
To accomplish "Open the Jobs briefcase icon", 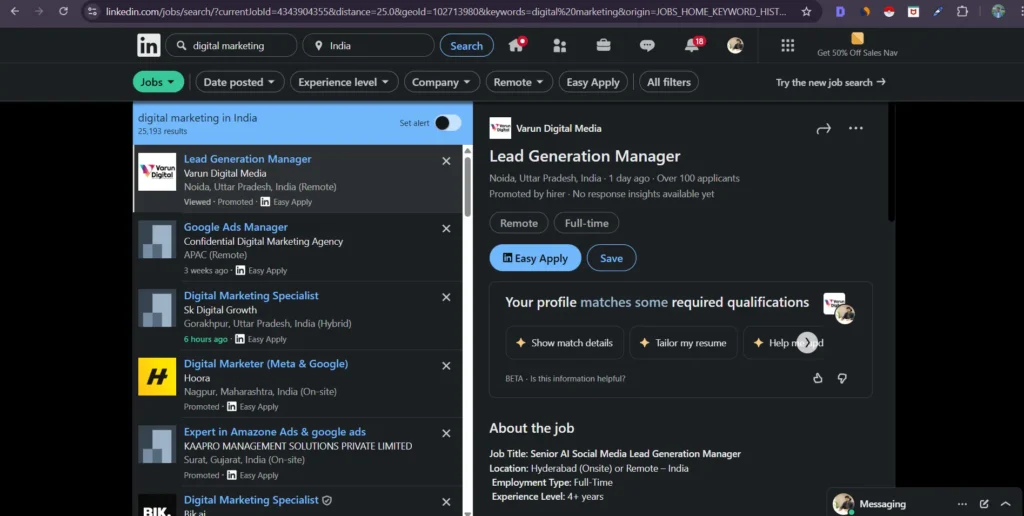I will coord(604,45).
